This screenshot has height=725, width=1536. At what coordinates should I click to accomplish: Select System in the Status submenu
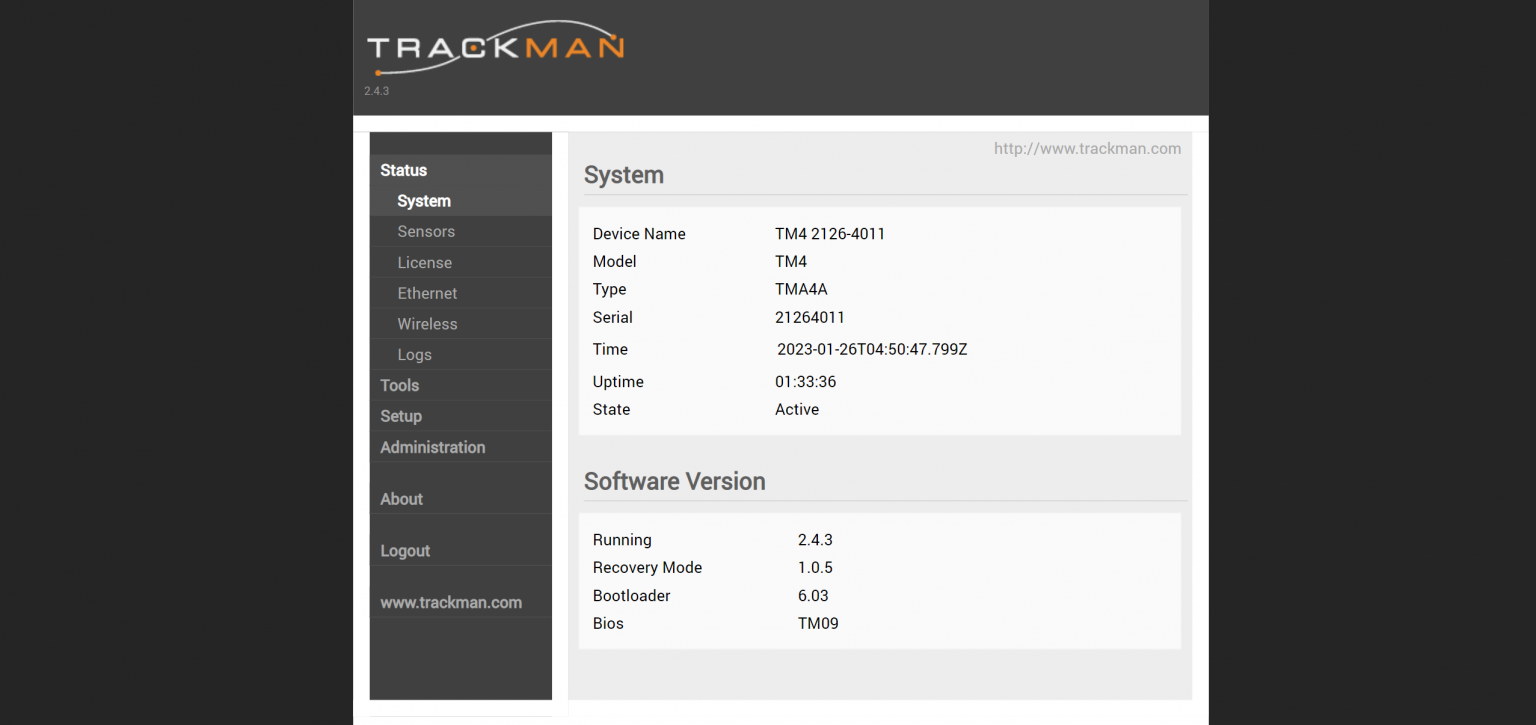pyautogui.click(x=424, y=201)
